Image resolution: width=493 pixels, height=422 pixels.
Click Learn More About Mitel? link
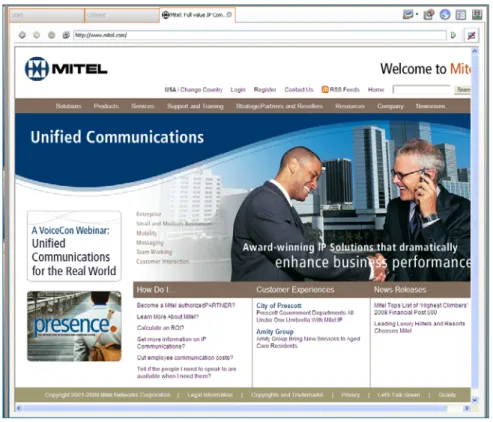[168, 317]
